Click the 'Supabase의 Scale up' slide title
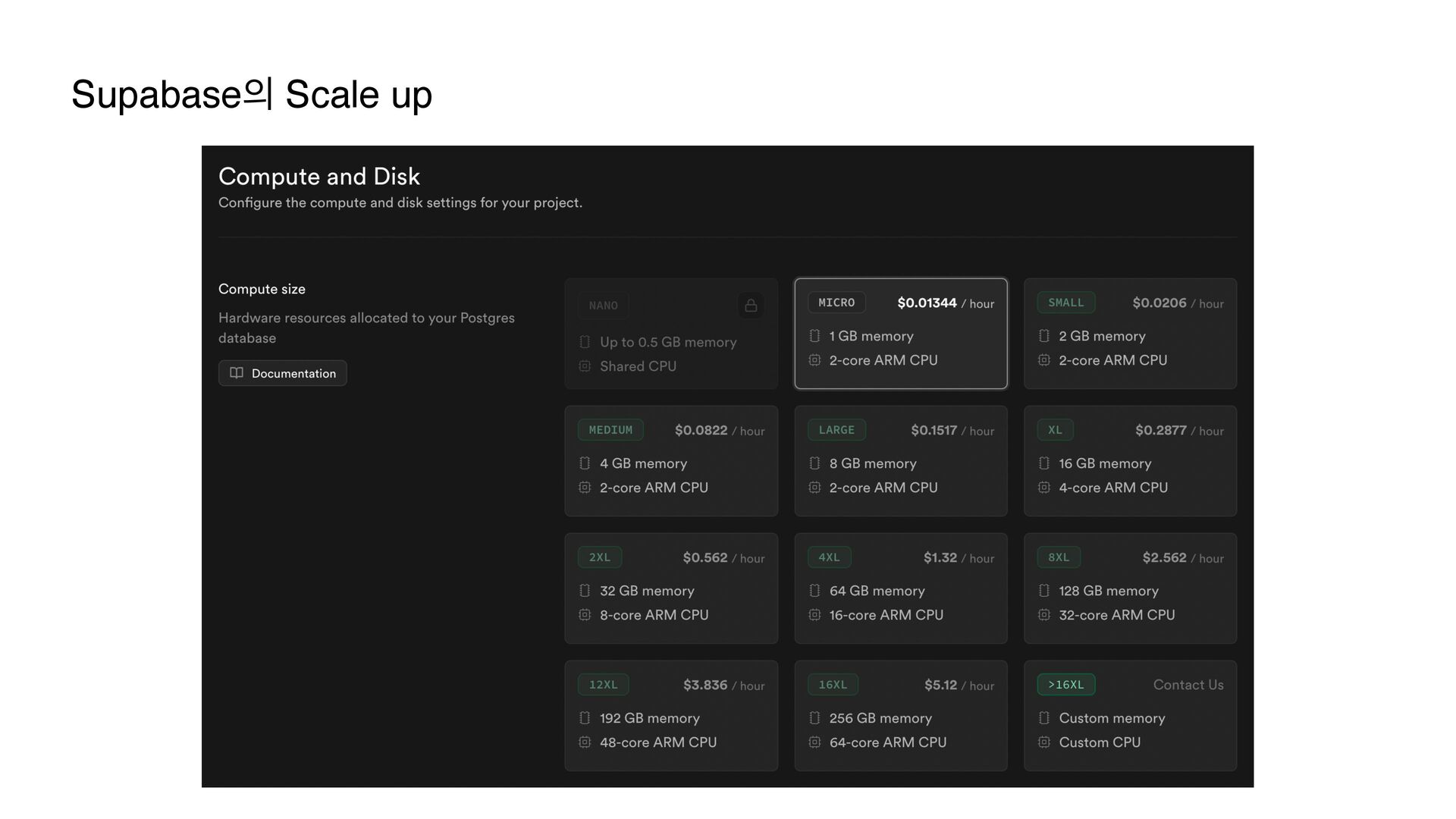Image resolution: width=1456 pixels, height=819 pixels. 252,95
